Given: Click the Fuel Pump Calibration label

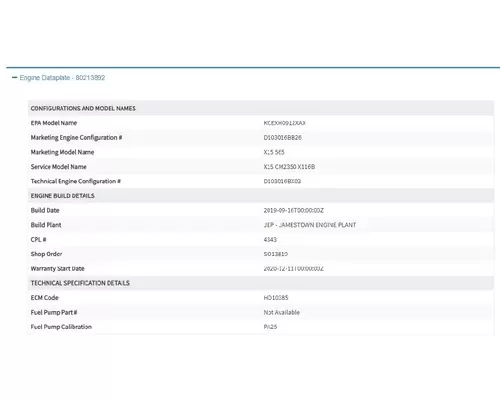Looking at the screenshot, I should pos(61,327).
